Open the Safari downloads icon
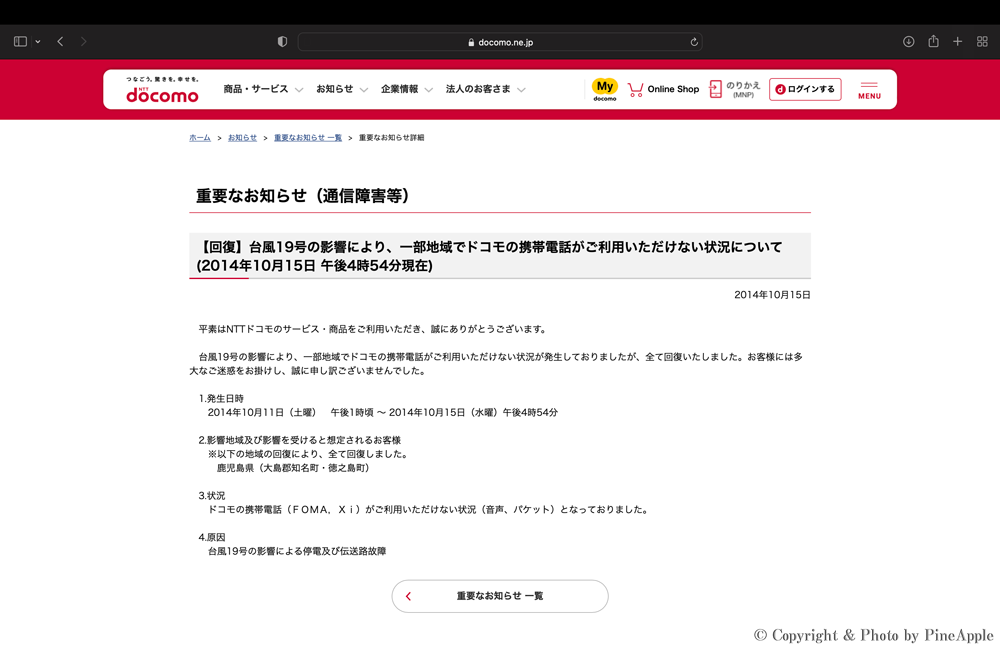Screen dimensions: 1000x649 click(908, 42)
